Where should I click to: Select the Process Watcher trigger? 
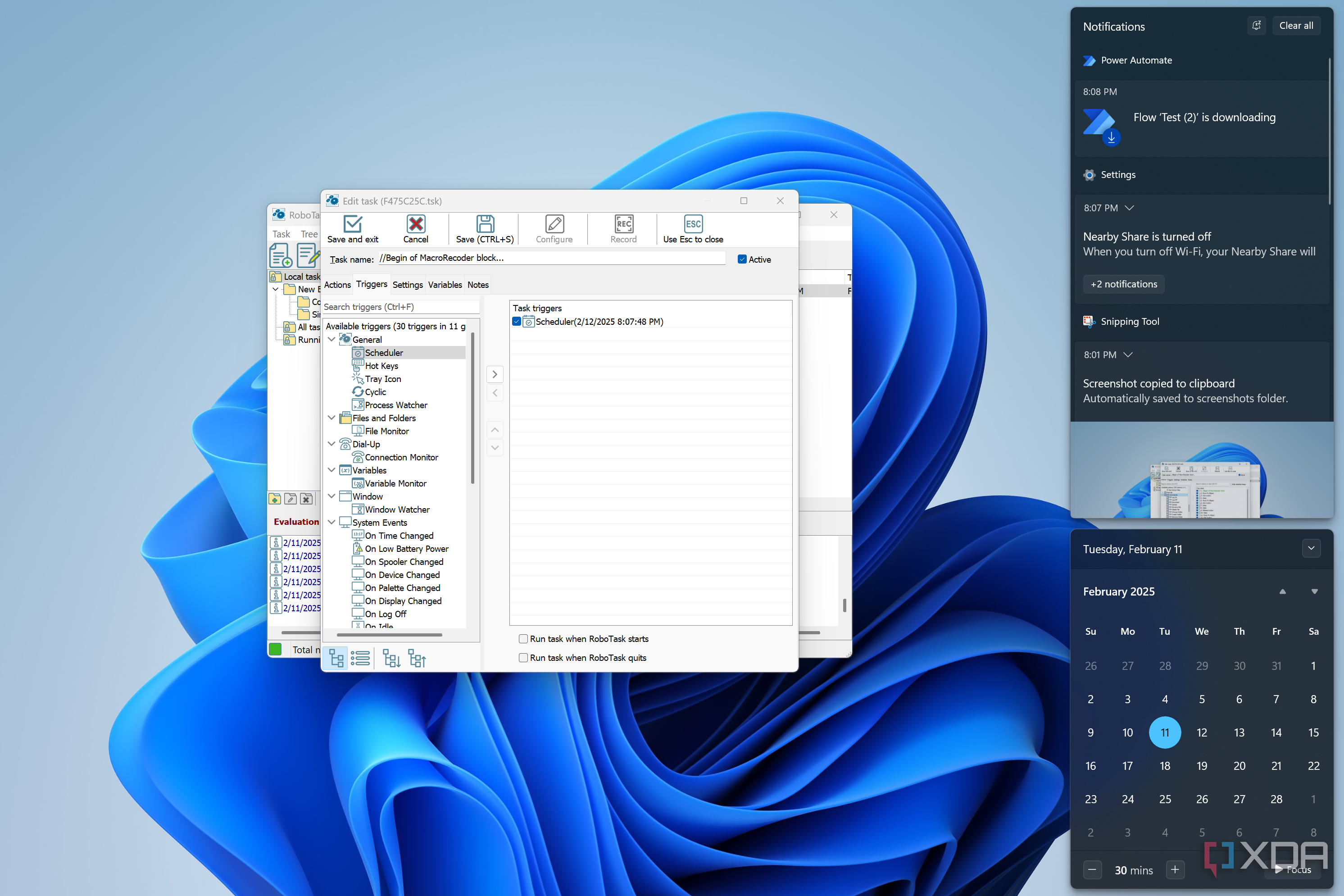396,405
